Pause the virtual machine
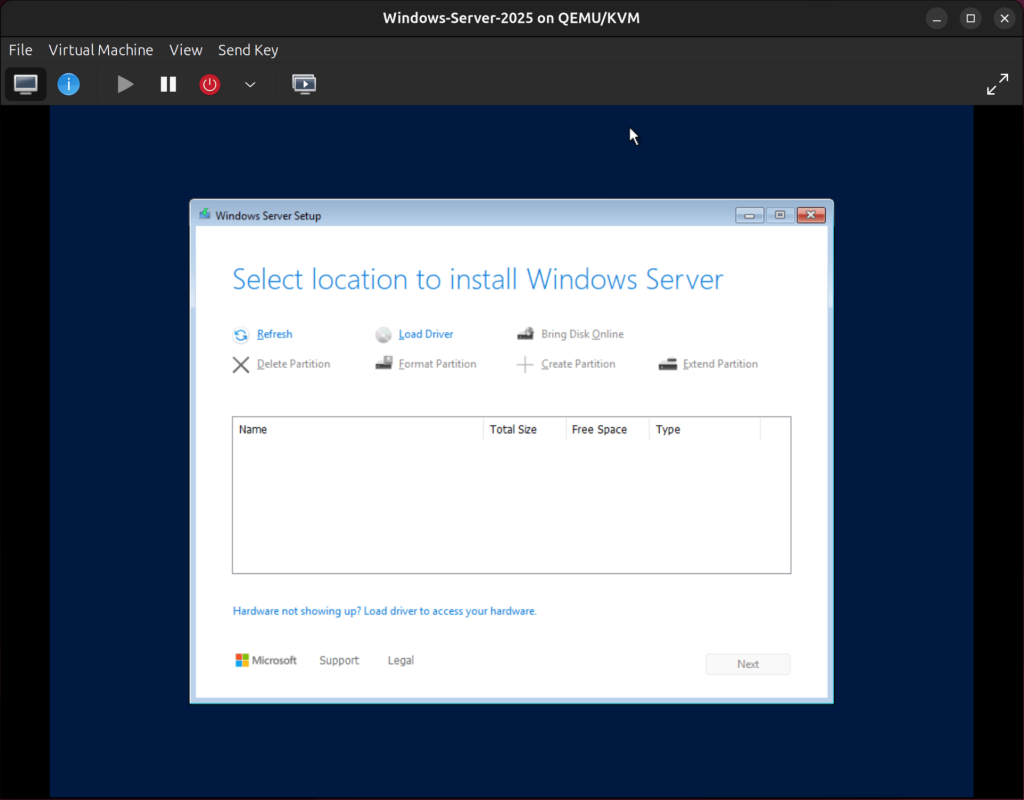This screenshot has height=800, width=1024. click(x=168, y=84)
